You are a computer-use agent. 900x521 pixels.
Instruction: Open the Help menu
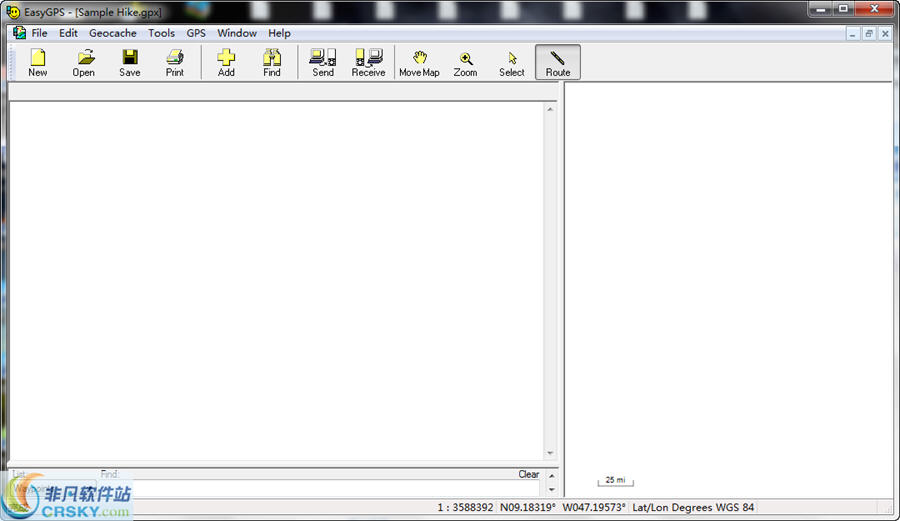click(280, 33)
